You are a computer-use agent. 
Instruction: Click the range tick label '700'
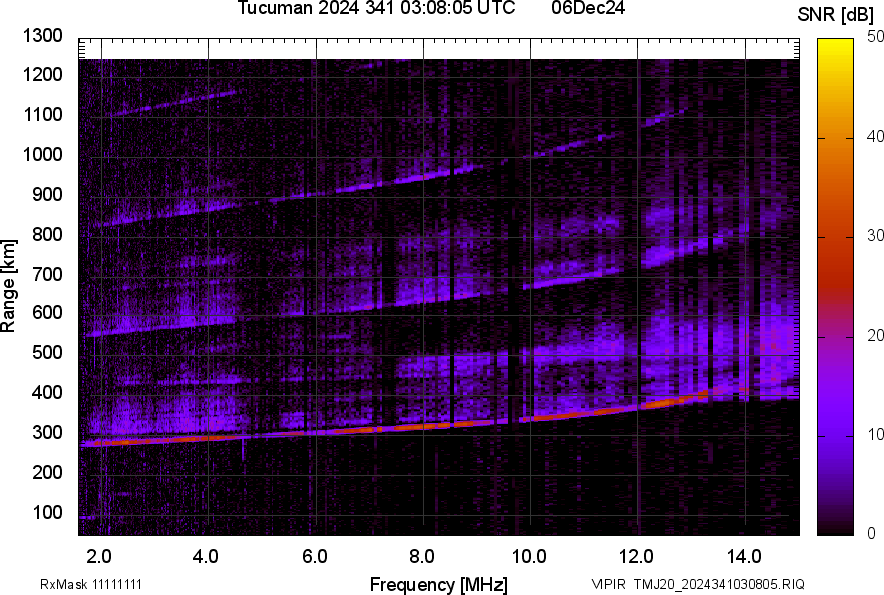pyautogui.click(x=47, y=274)
